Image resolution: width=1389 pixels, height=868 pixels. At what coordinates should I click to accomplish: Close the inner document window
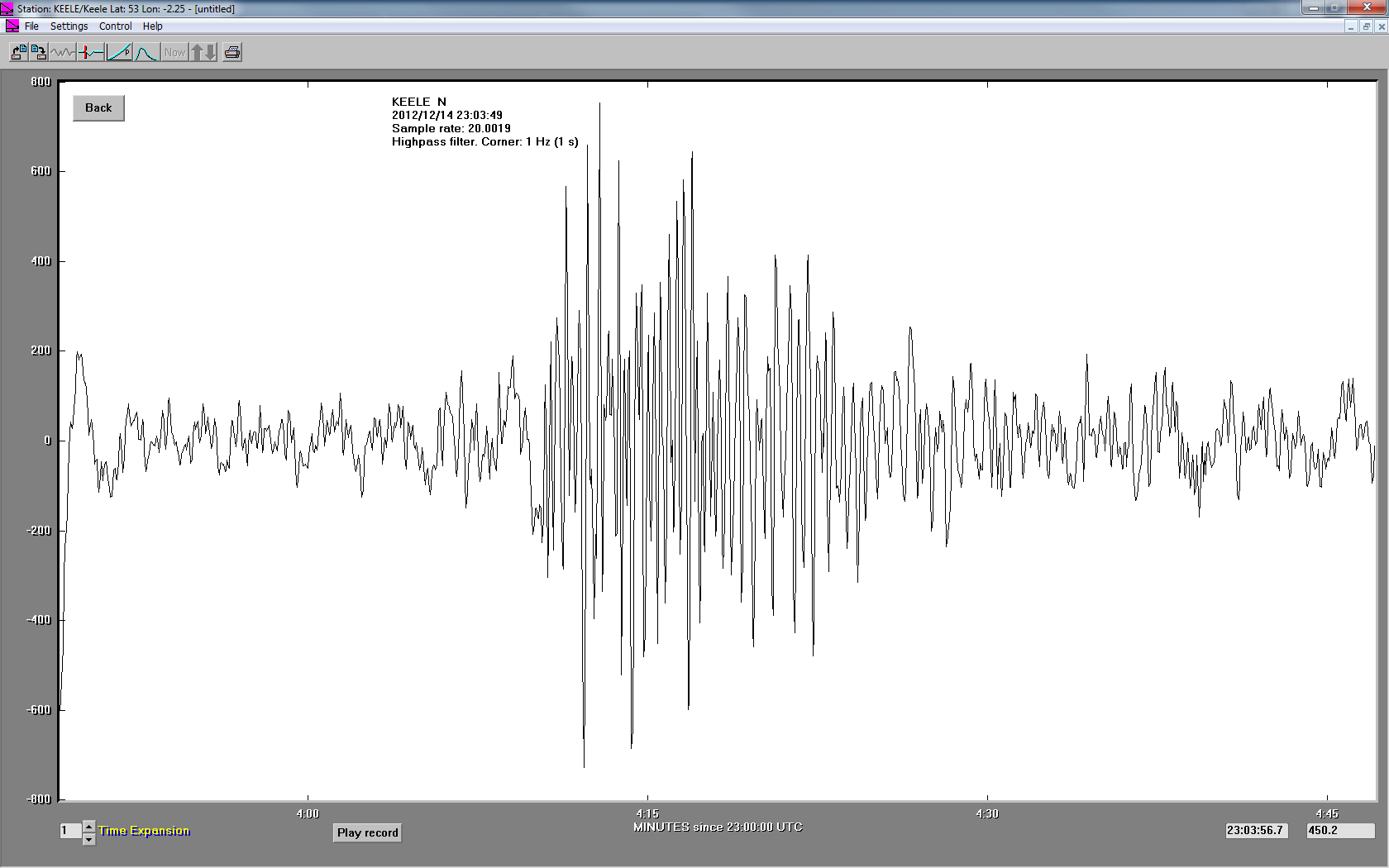(1382, 26)
